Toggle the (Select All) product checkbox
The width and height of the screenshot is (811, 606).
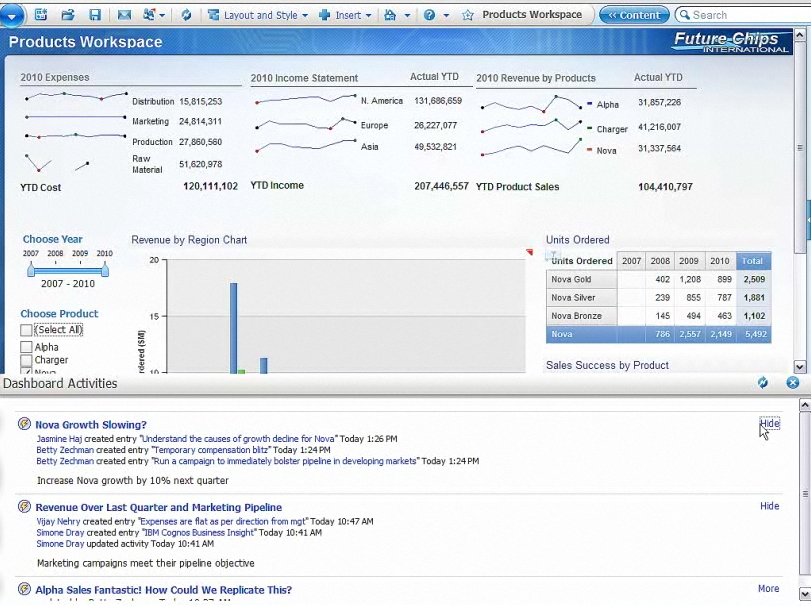point(26,330)
